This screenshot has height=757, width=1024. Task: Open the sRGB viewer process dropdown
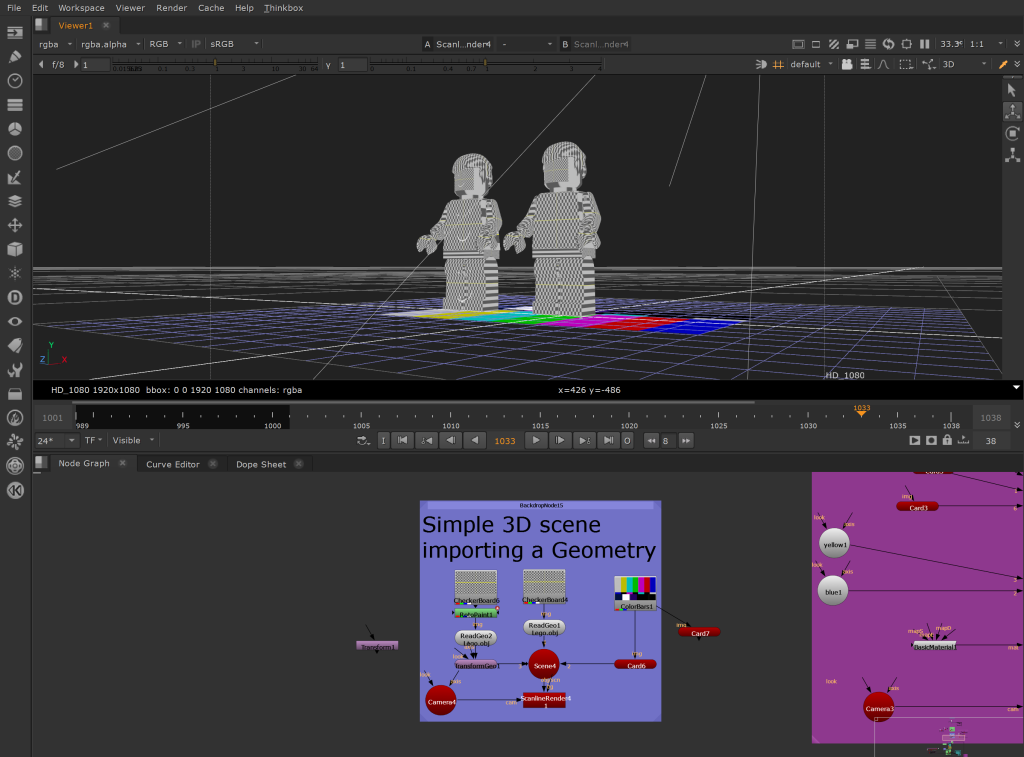234,44
